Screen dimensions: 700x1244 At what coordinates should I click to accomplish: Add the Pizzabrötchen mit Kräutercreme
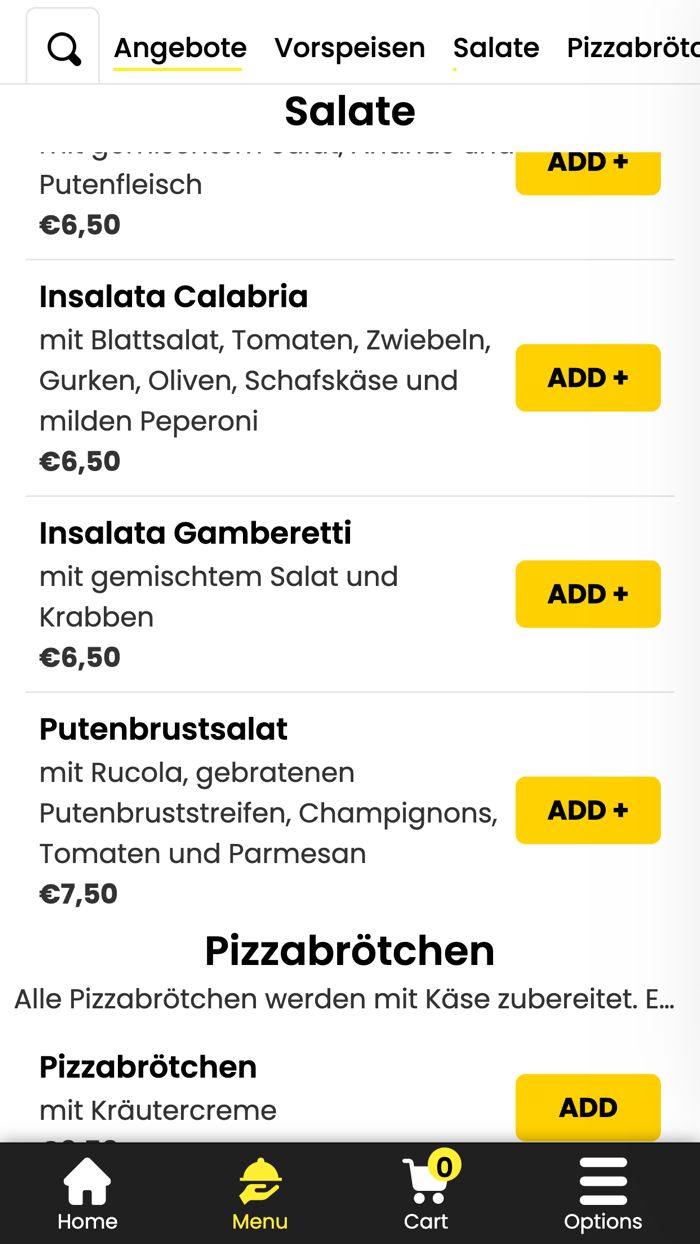[x=587, y=1107]
